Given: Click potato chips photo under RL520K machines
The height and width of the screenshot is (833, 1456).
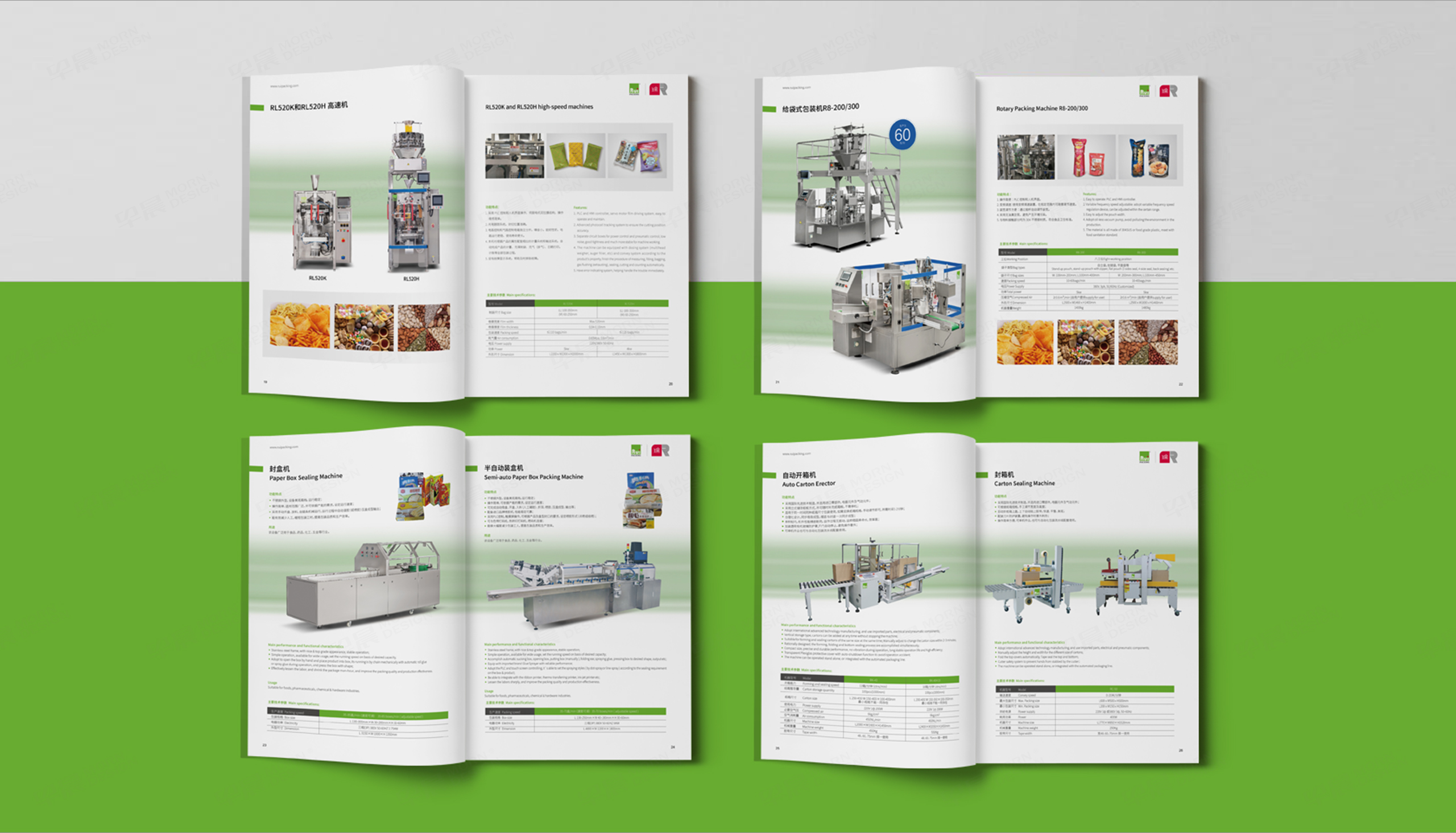Looking at the screenshot, I should 300,326.
